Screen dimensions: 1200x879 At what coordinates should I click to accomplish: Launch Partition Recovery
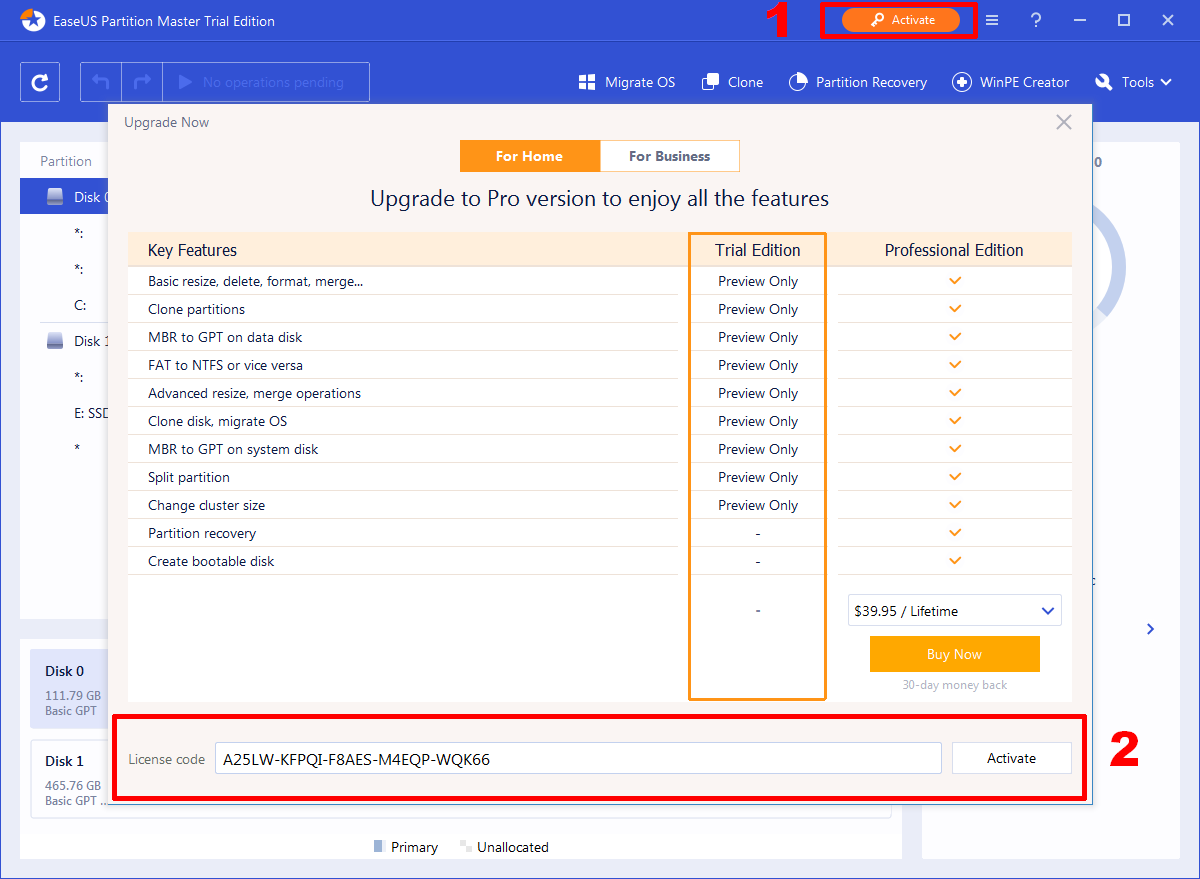(x=858, y=82)
